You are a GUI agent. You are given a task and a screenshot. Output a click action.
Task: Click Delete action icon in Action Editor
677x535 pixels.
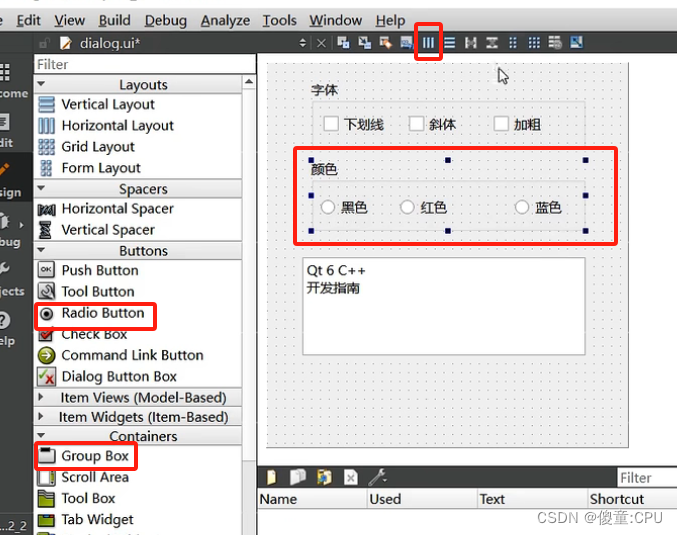point(351,478)
